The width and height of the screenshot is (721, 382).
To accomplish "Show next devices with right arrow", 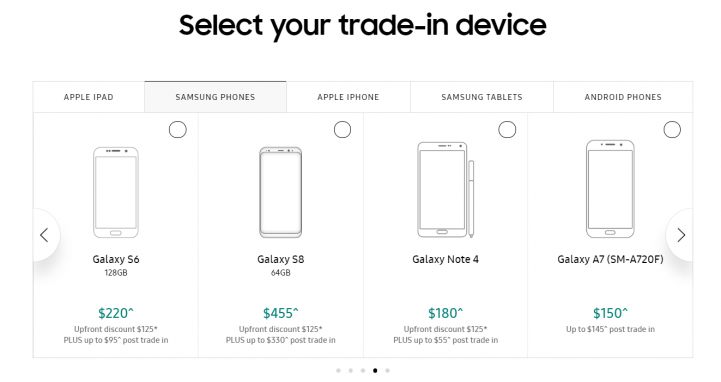I will click(681, 235).
